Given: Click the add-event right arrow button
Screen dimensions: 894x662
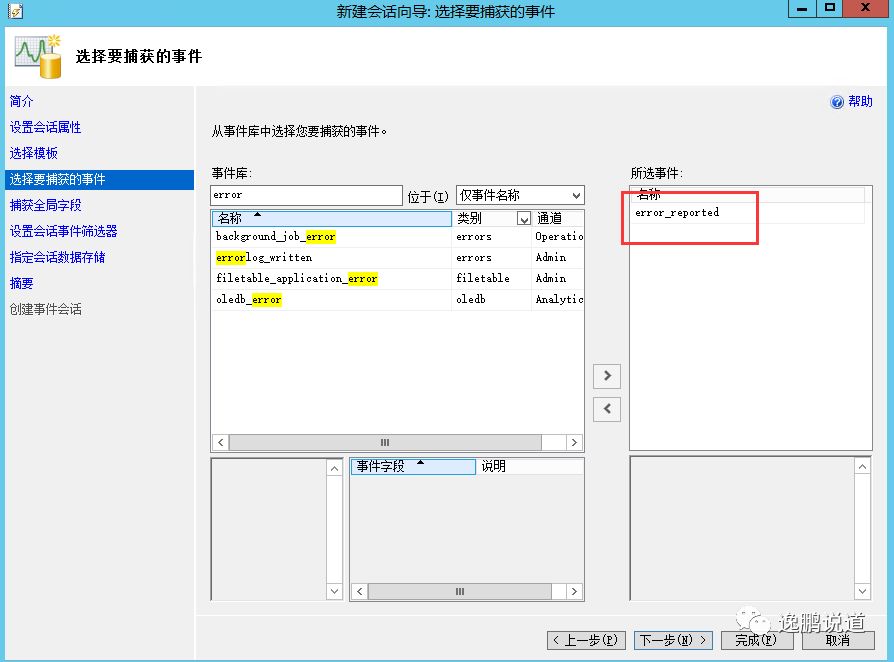Looking at the screenshot, I should (x=607, y=376).
